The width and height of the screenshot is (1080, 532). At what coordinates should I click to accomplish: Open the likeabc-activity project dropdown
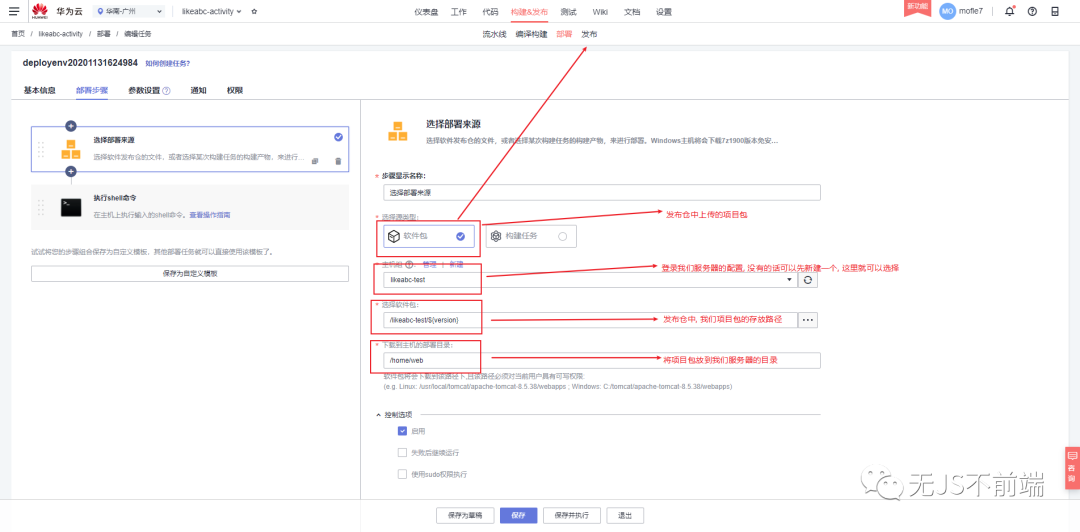pyautogui.click(x=211, y=11)
